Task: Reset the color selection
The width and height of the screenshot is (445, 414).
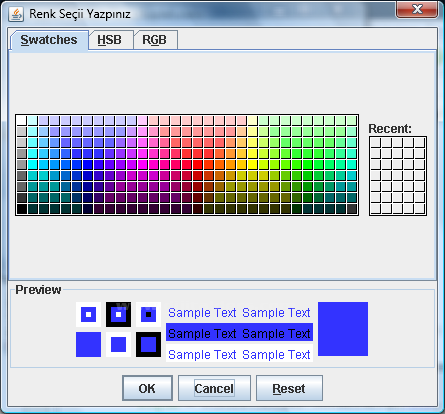Action: tap(289, 388)
